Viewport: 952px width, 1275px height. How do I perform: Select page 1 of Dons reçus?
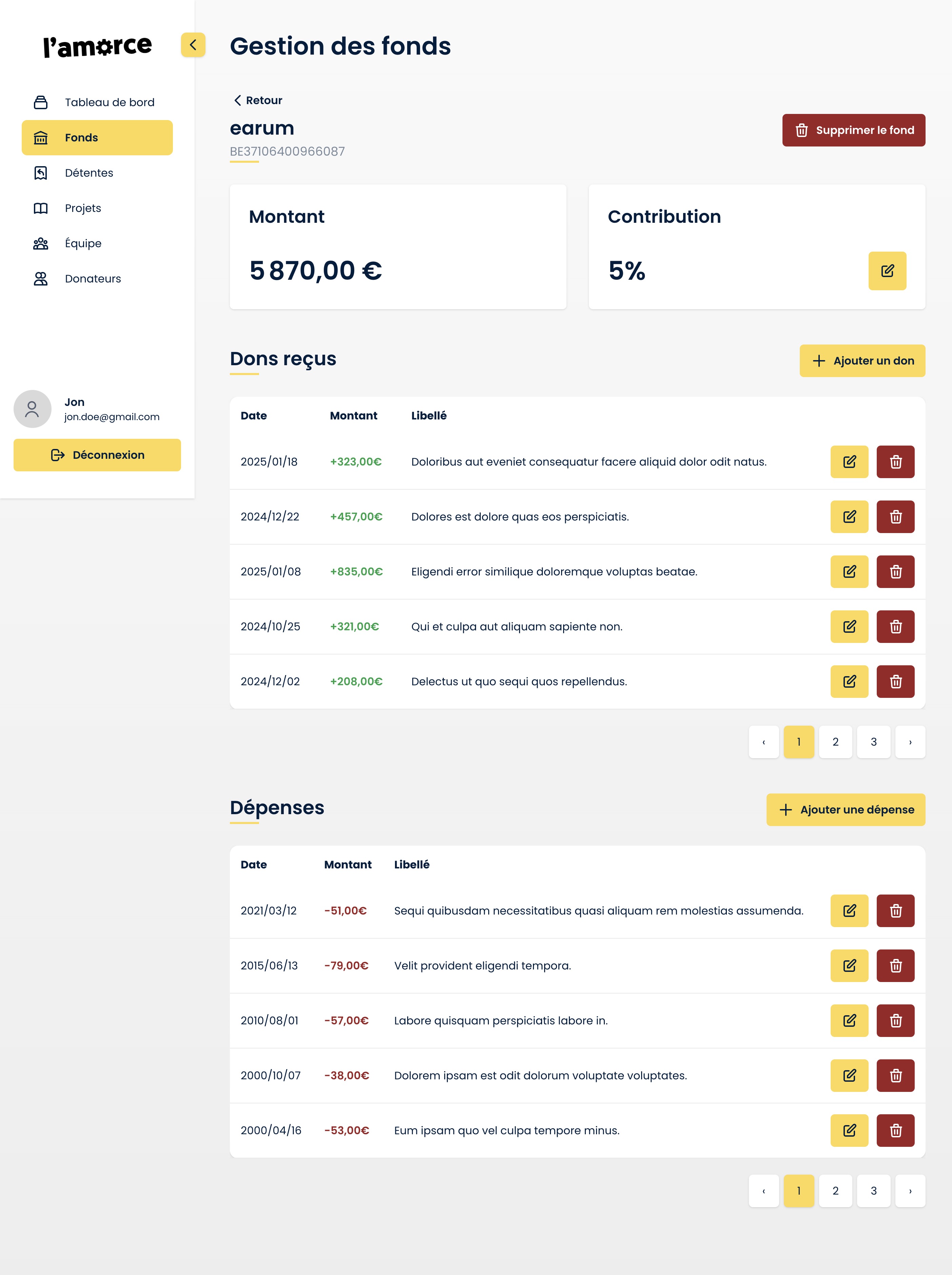tap(799, 742)
